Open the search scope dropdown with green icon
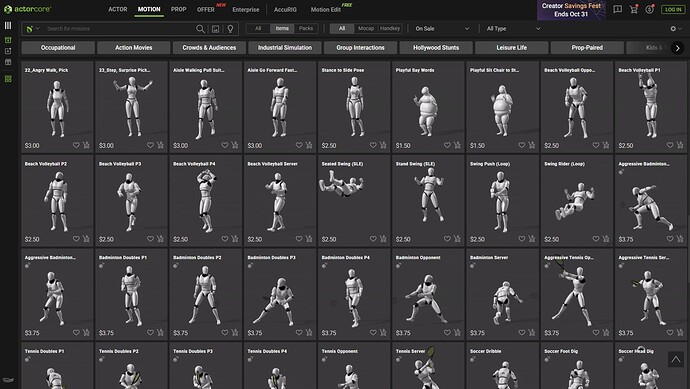The image size is (690, 389). [33, 29]
